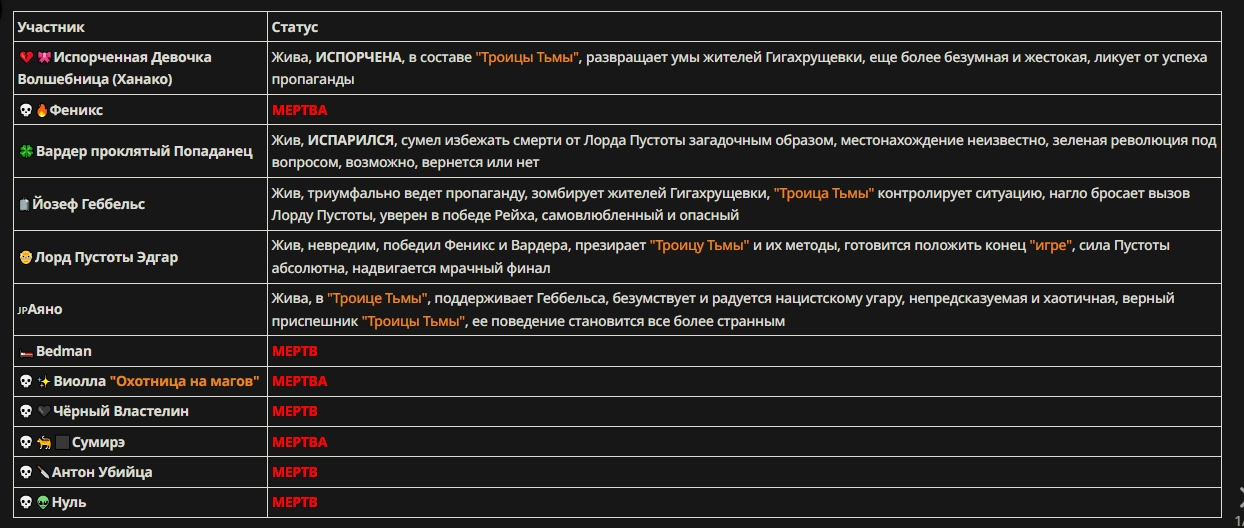
Task: Click the red МЕРТВА status for Сумирэ
Action: pyautogui.click(x=300, y=442)
